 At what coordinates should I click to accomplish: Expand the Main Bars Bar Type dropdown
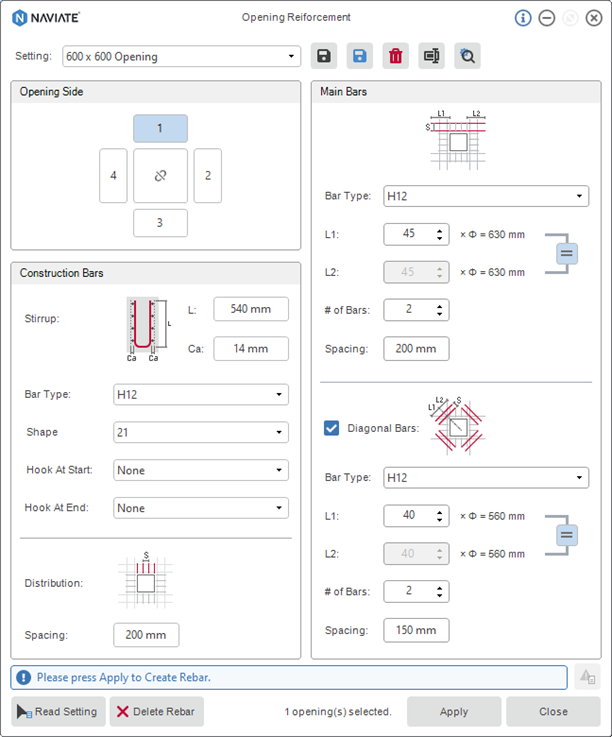coord(486,196)
